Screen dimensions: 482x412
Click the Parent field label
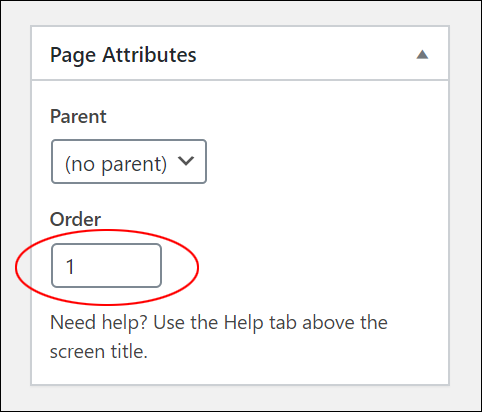(x=78, y=116)
